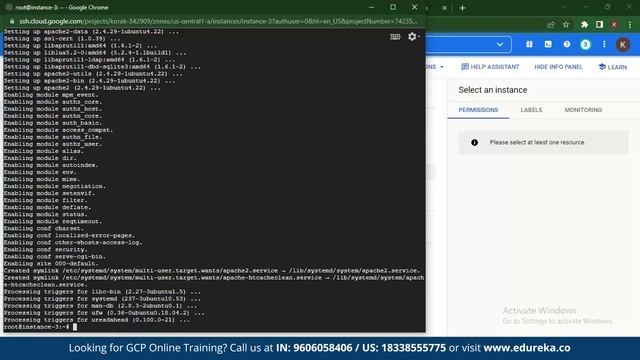This screenshot has width=640, height=360.
Task: Open Chrome profile K icon in toolbar
Action: click(x=614, y=24)
